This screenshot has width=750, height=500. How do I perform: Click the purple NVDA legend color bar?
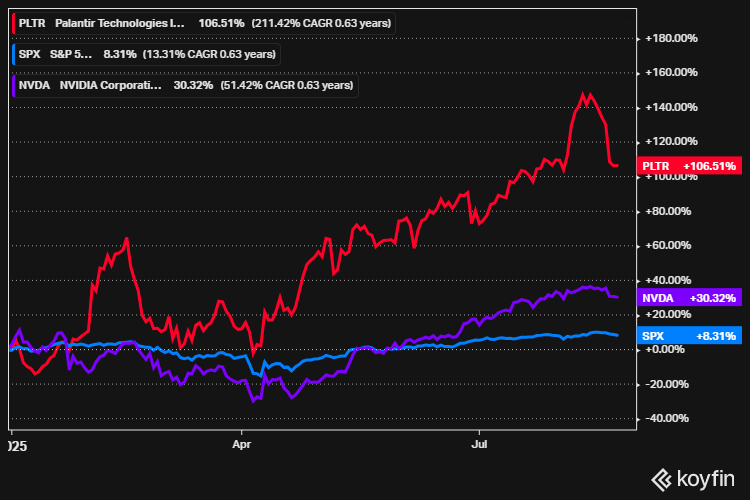(x=13, y=86)
